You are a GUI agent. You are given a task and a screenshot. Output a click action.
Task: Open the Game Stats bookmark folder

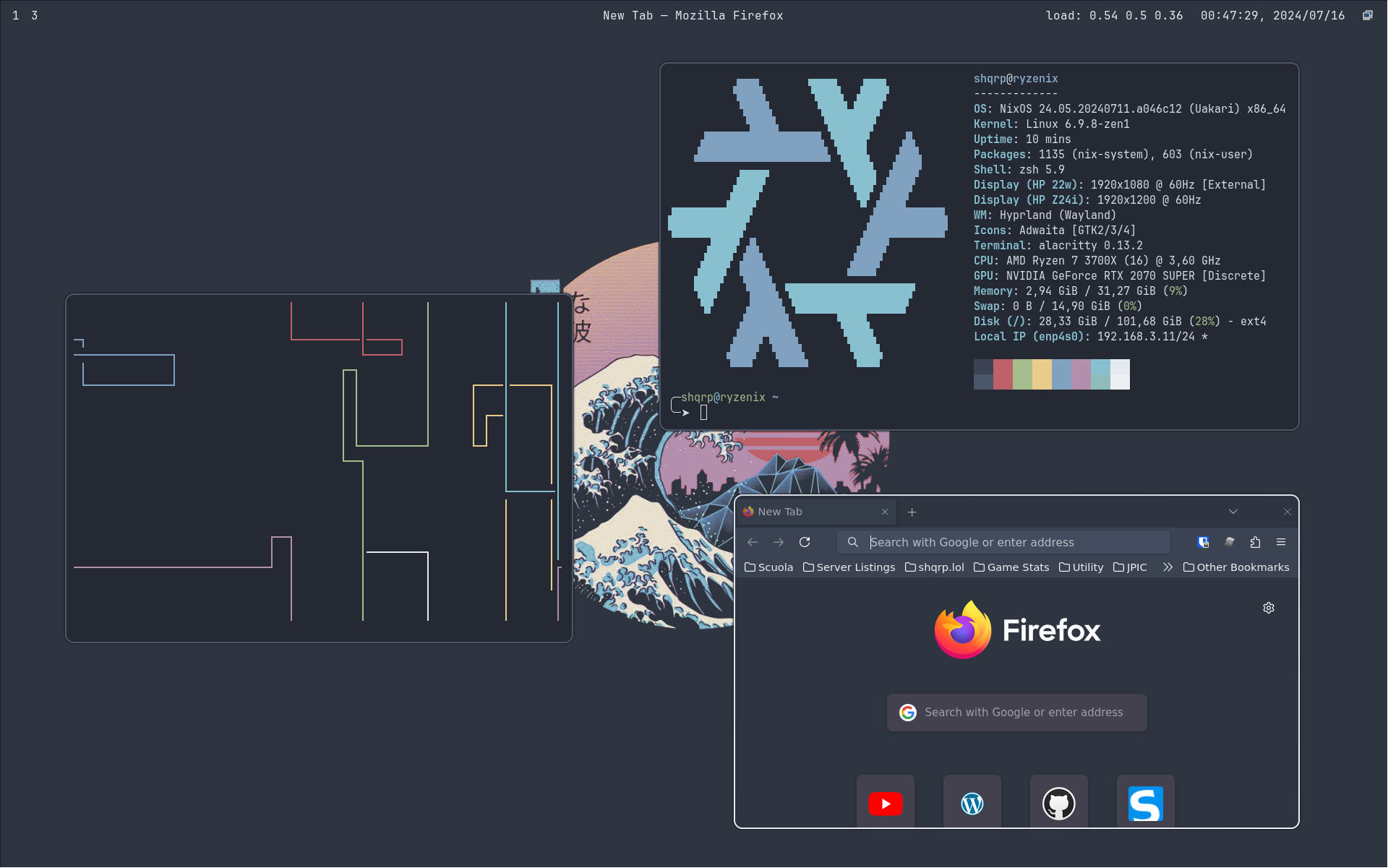[x=1011, y=567]
